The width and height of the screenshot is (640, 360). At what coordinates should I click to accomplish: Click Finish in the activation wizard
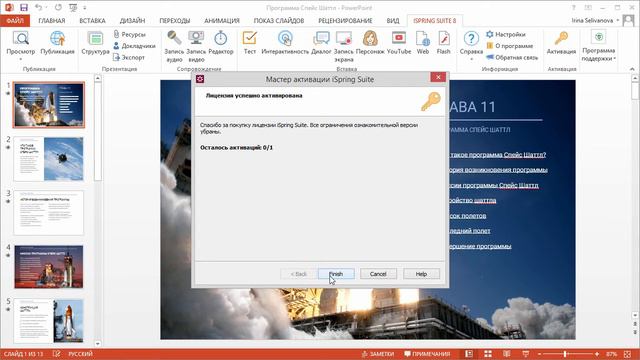pos(336,274)
